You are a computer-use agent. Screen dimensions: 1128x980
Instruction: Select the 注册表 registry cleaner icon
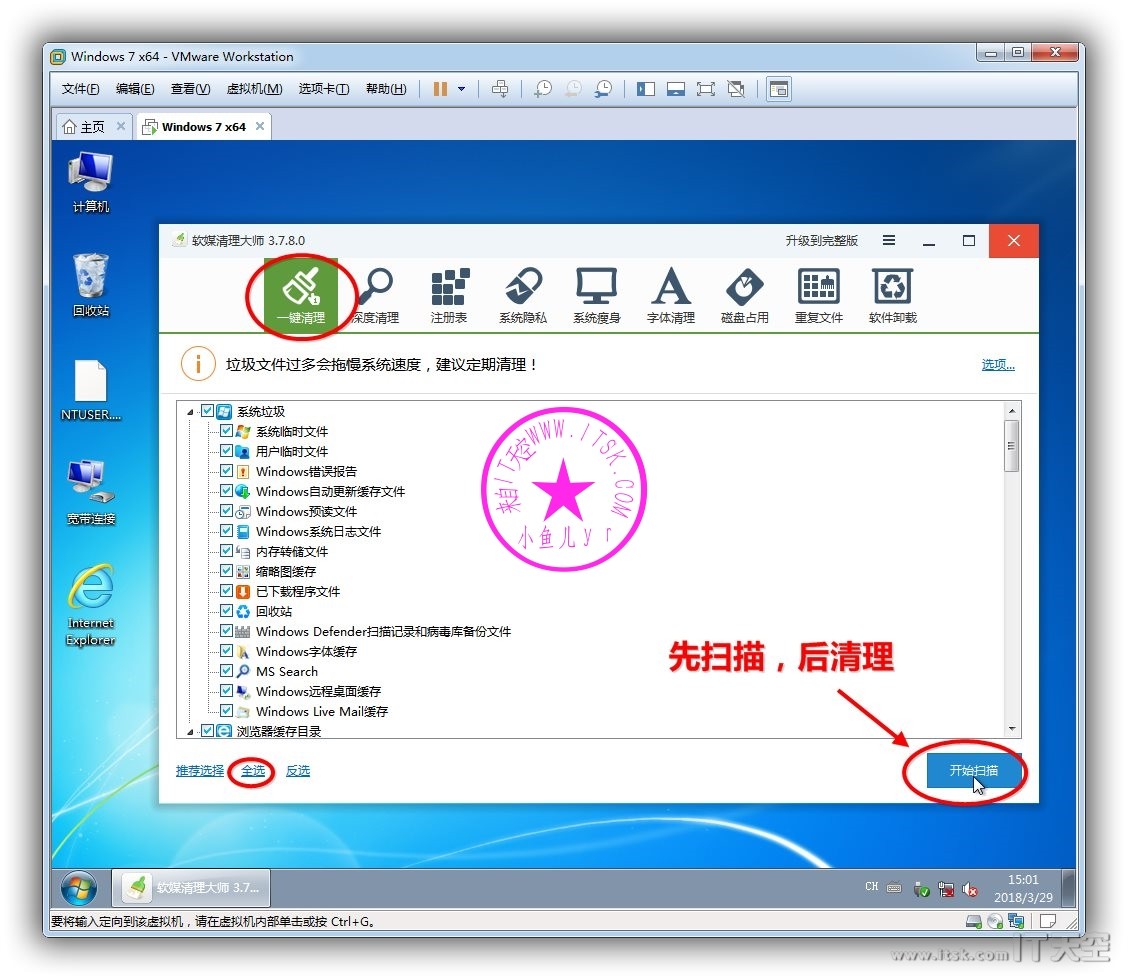[449, 294]
